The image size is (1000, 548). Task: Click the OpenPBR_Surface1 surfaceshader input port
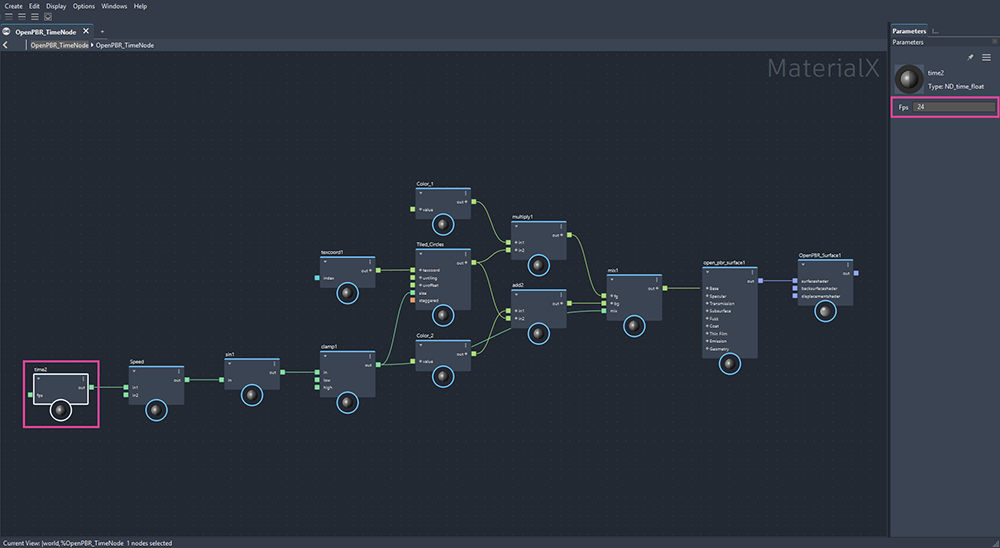pyautogui.click(x=795, y=281)
